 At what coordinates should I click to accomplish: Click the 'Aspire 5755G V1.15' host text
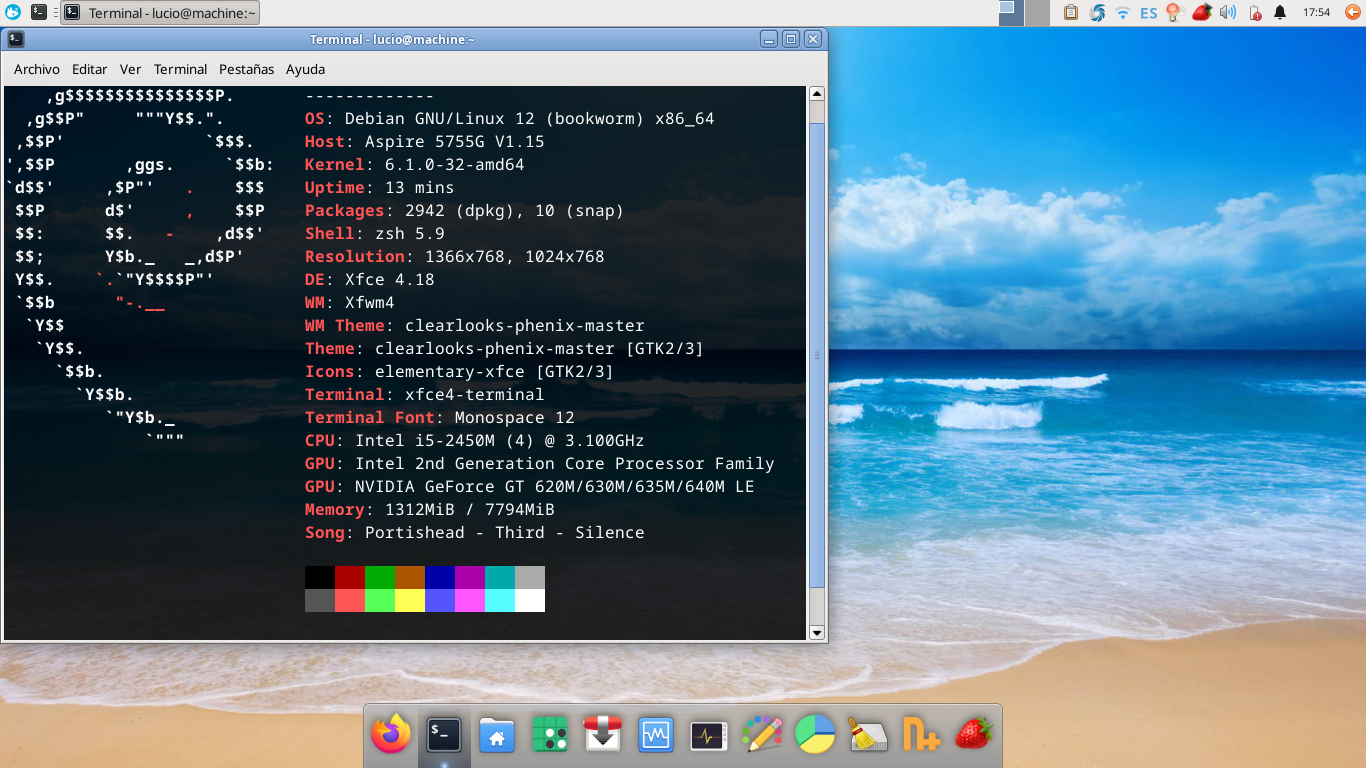coord(455,141)
